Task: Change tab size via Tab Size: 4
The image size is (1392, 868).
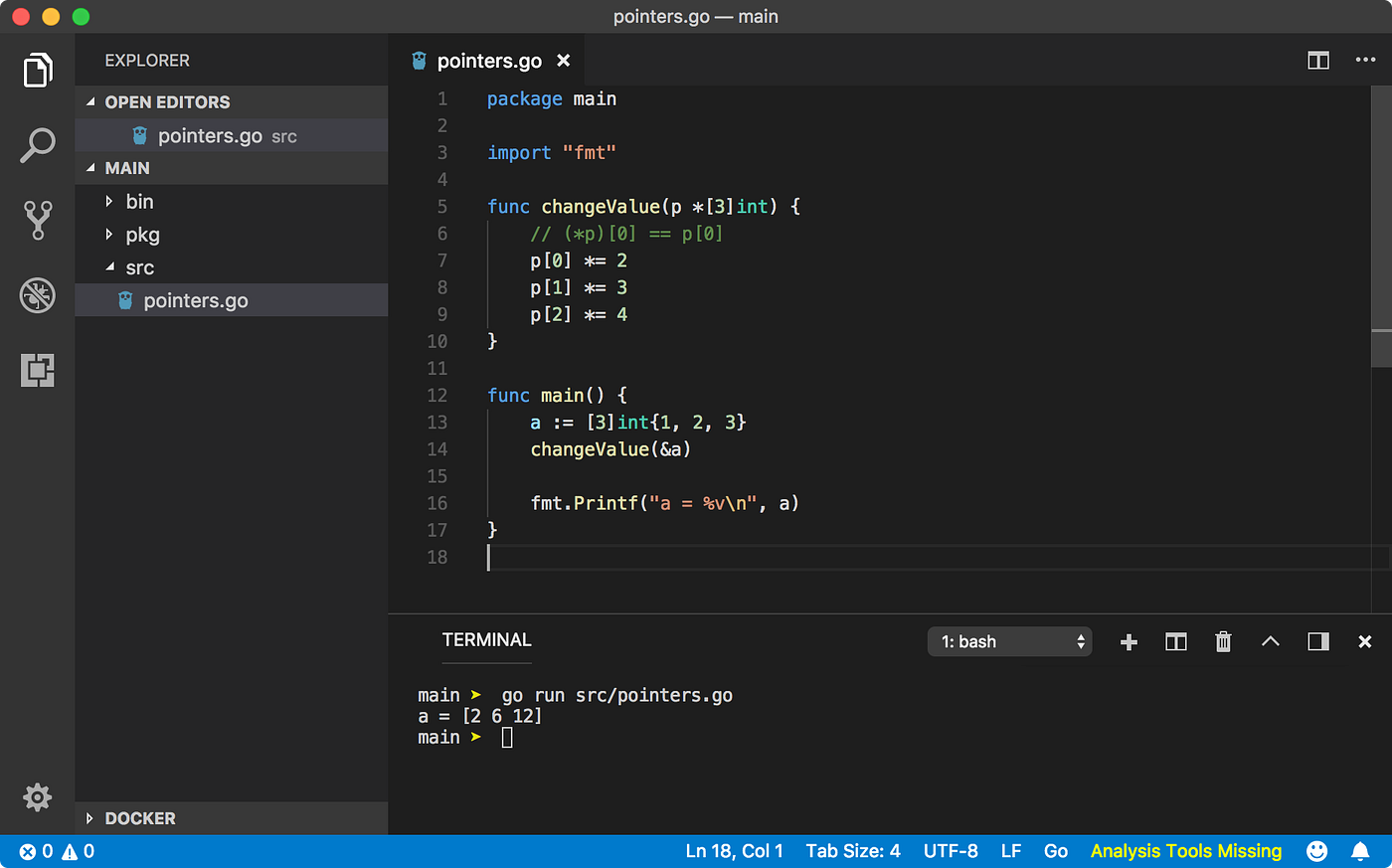Action: pyautogui.click(x=853, y=851)
